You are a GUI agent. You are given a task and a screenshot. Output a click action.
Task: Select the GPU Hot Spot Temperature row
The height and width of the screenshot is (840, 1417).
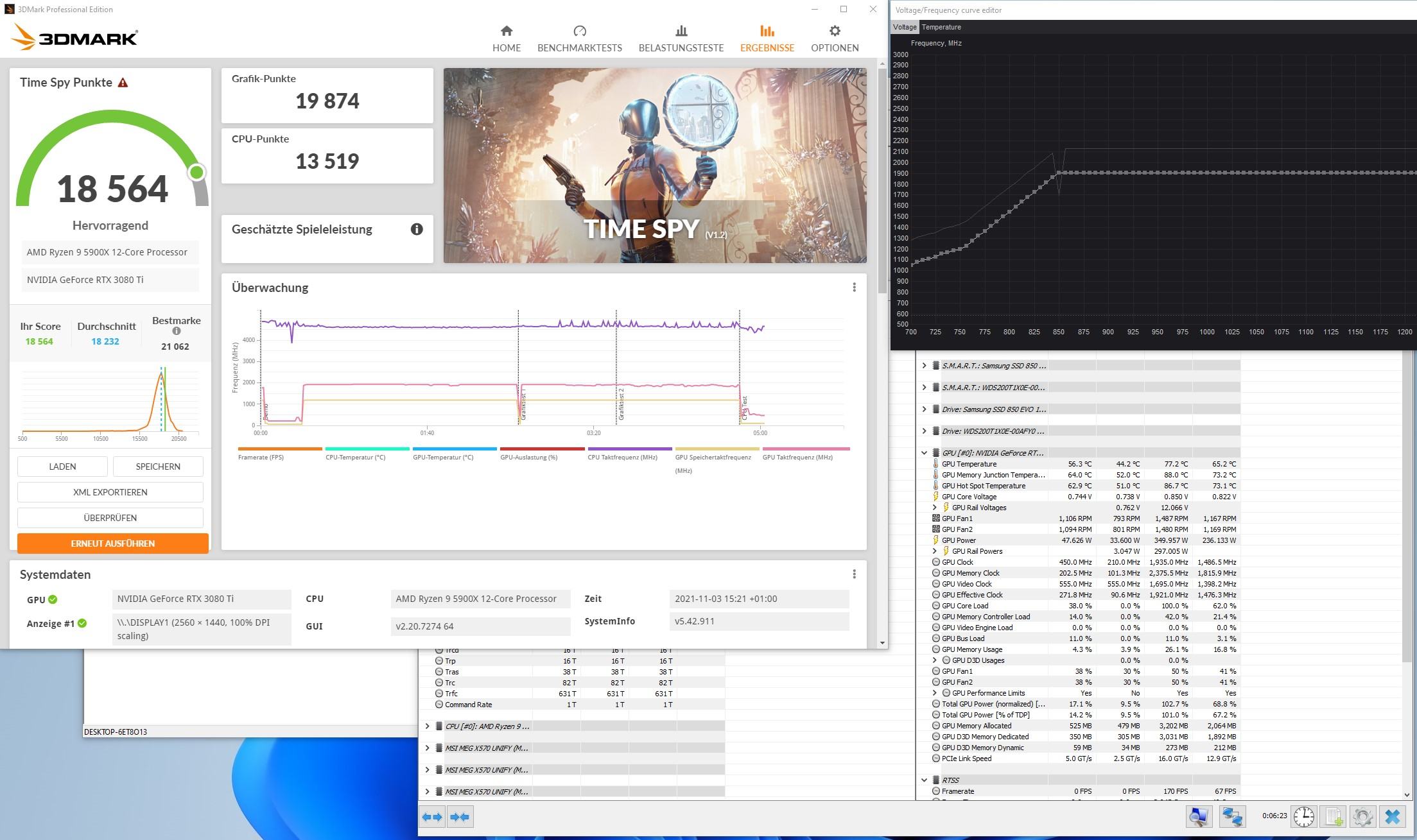click(1086, 486)
